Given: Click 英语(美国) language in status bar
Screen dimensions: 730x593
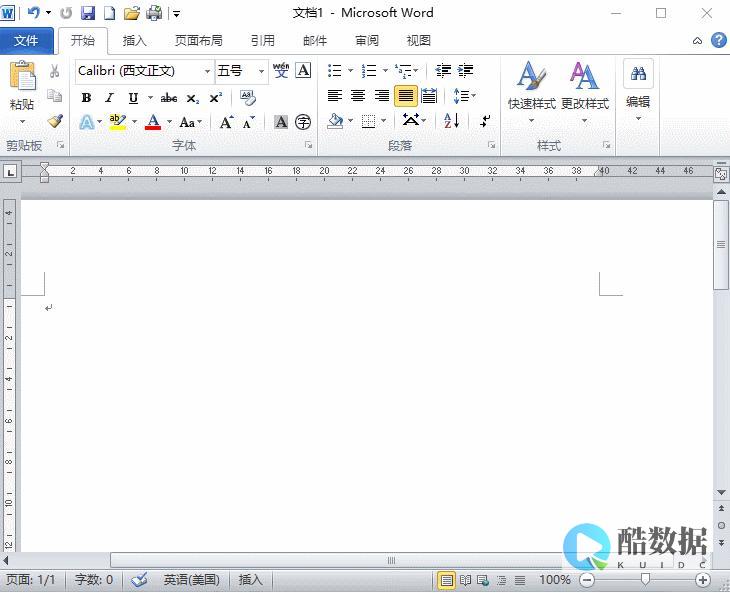Looking at the screenshot, I should pos(191,580).
